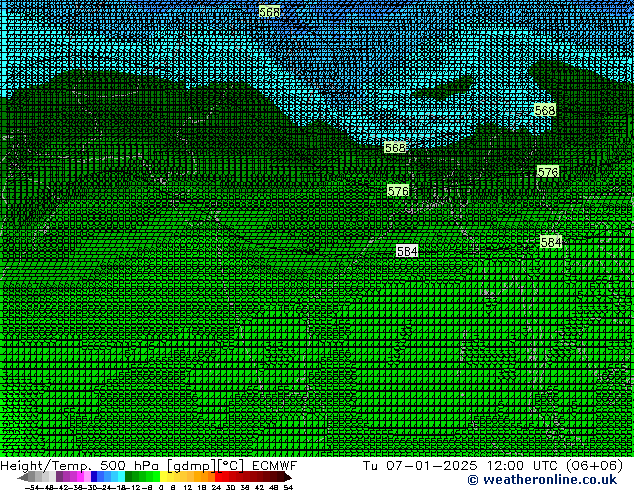634x490 pixels.
Task: Click the gray left arrow end of the color scale
Action: (23, 477)
